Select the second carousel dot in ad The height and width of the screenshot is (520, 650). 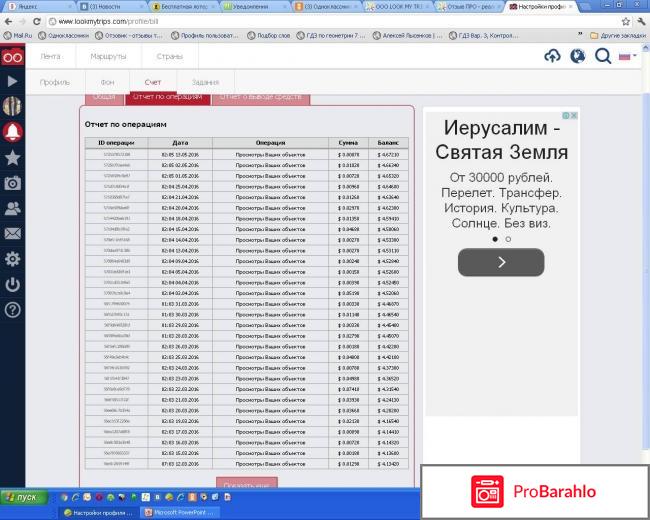(508, 239)
